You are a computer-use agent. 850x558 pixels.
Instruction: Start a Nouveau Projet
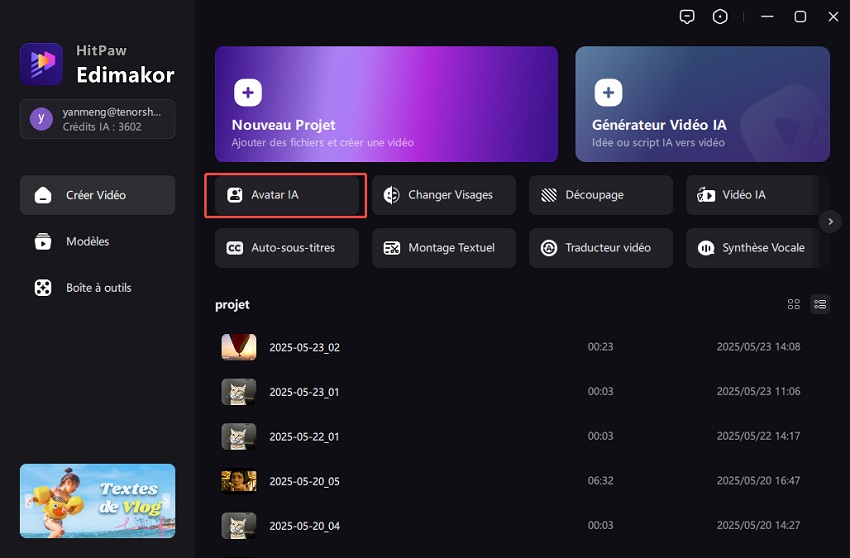coord(387,104)
